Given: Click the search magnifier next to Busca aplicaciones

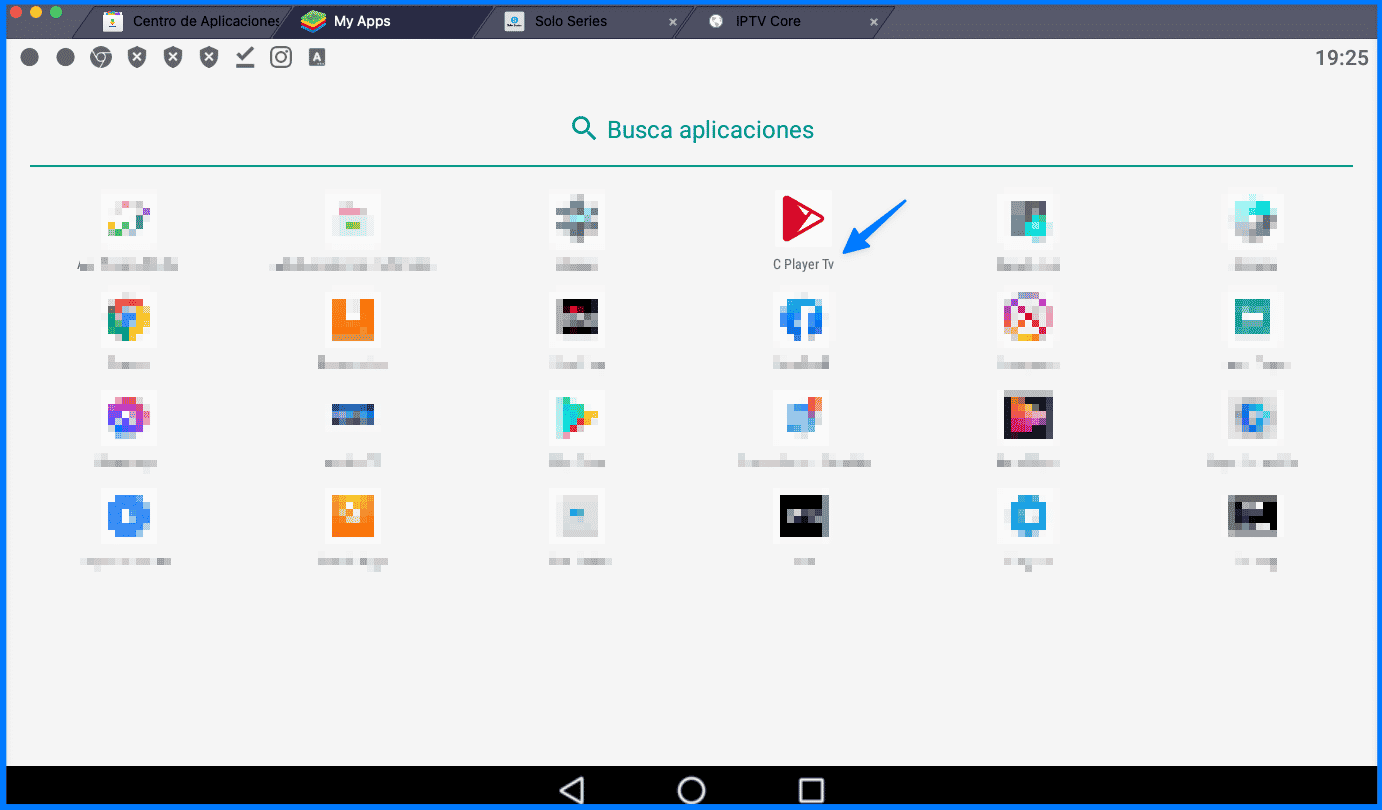Looking at the screenshot, I should tap(584, 128).
